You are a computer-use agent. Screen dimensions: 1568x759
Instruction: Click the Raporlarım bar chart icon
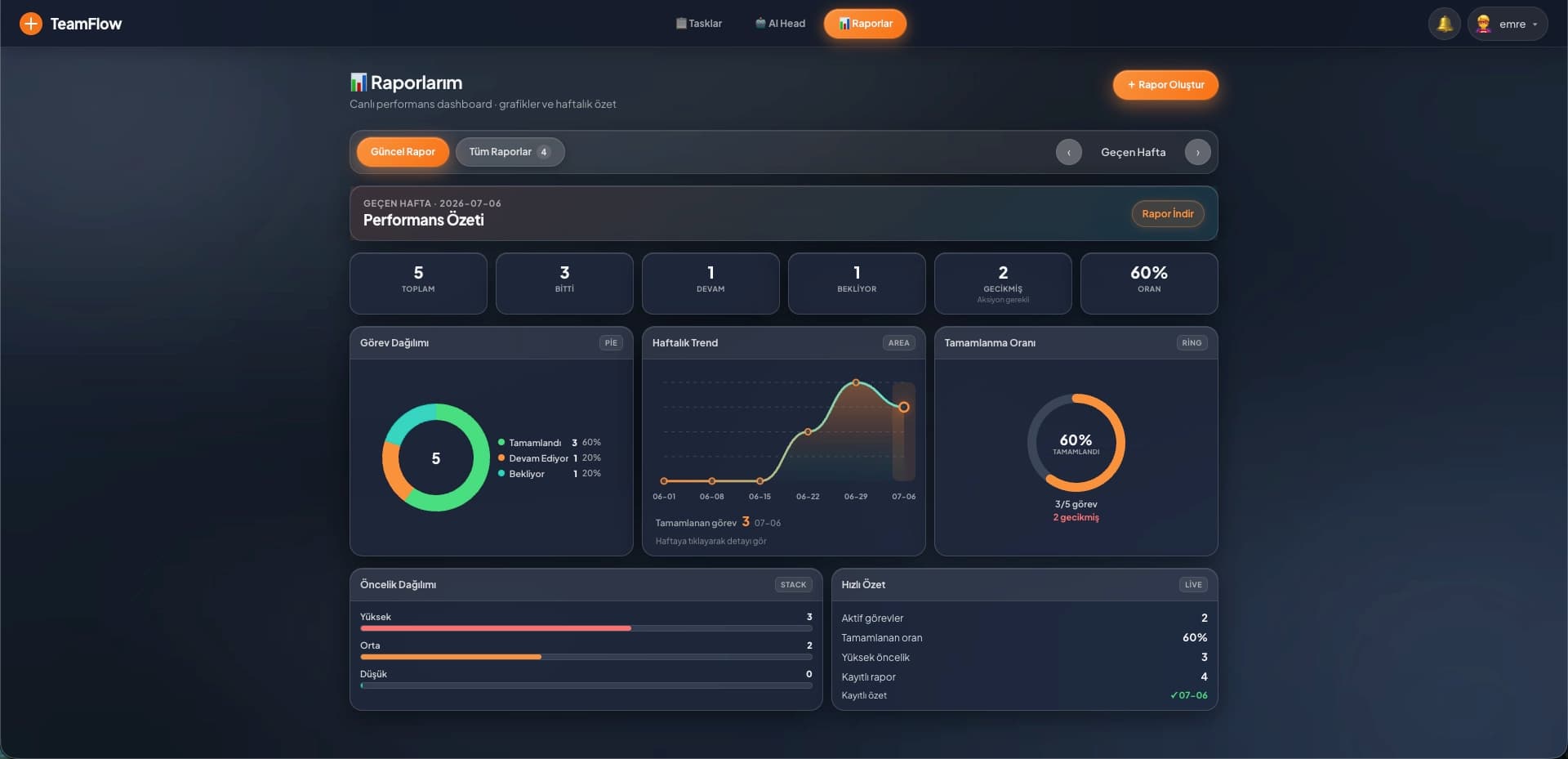click(x=358, y=83)
